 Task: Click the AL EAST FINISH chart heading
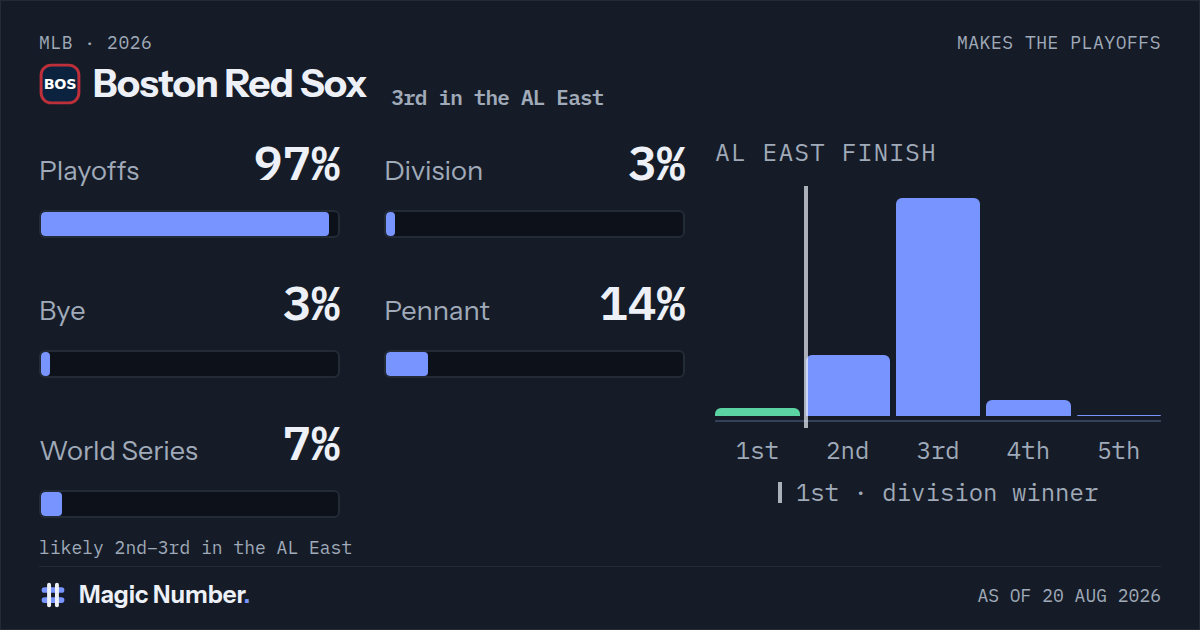(826, 153)
